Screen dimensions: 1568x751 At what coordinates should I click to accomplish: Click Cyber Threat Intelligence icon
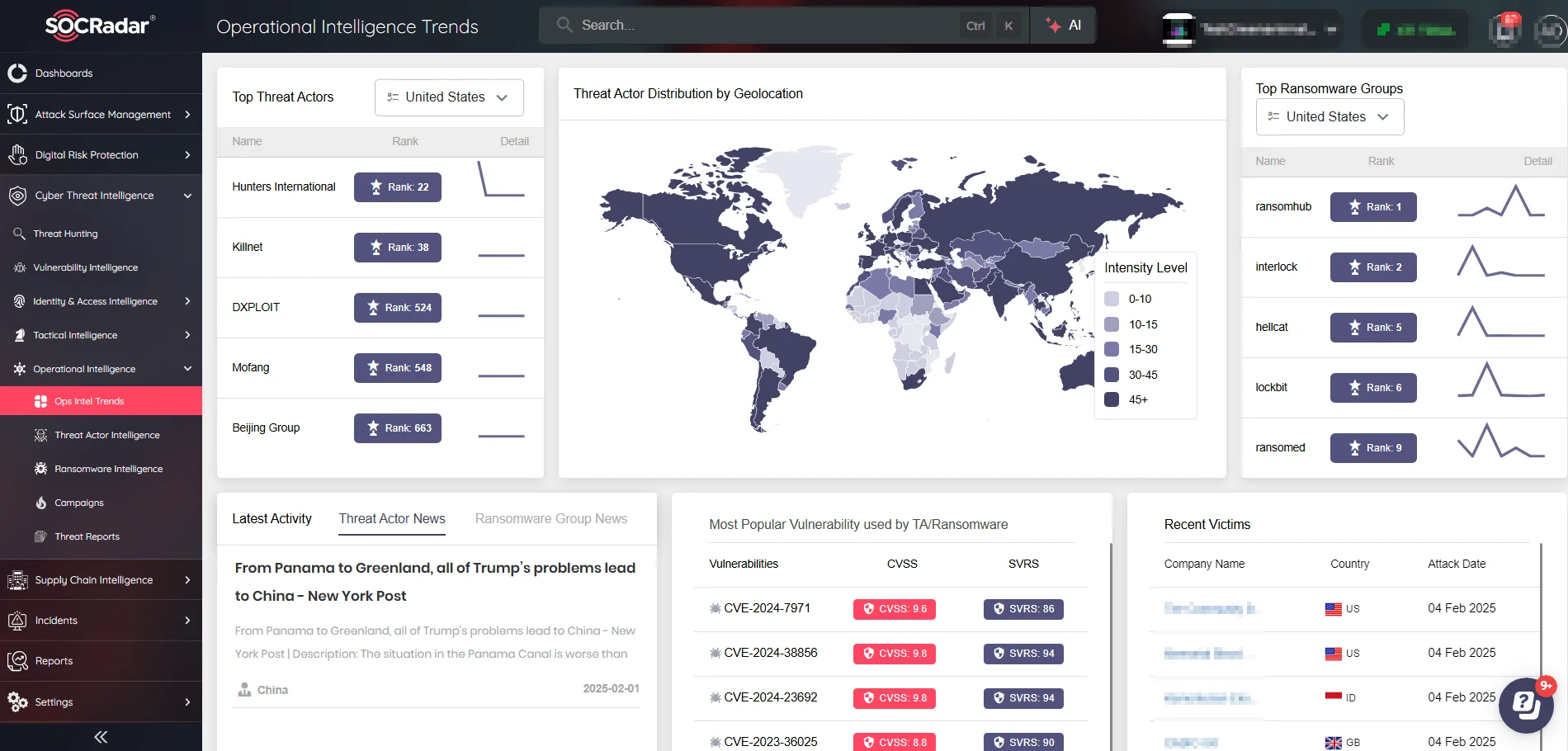pyautogui.click(x=17, y=196)
